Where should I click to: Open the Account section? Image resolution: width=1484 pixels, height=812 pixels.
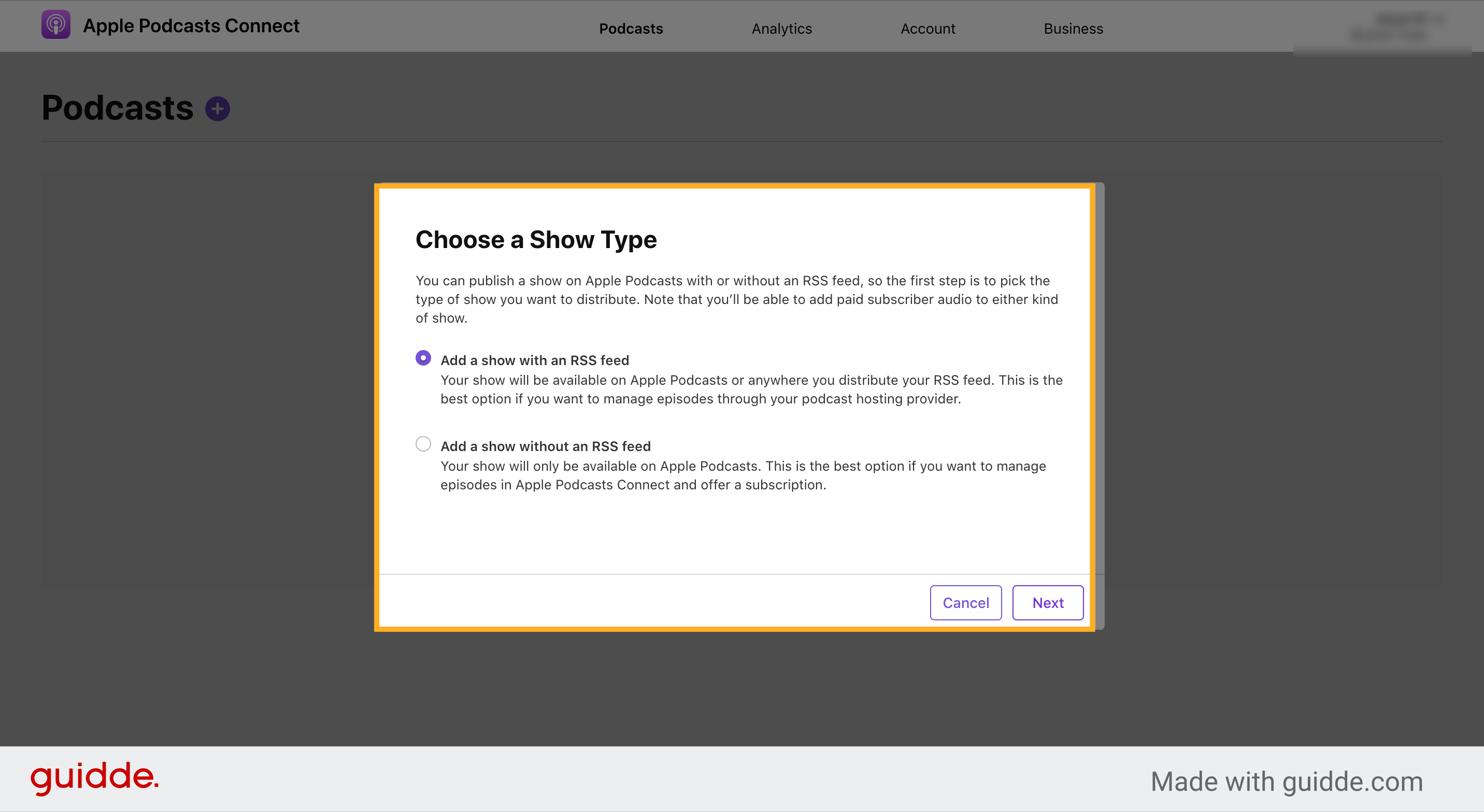pos(928,28)
